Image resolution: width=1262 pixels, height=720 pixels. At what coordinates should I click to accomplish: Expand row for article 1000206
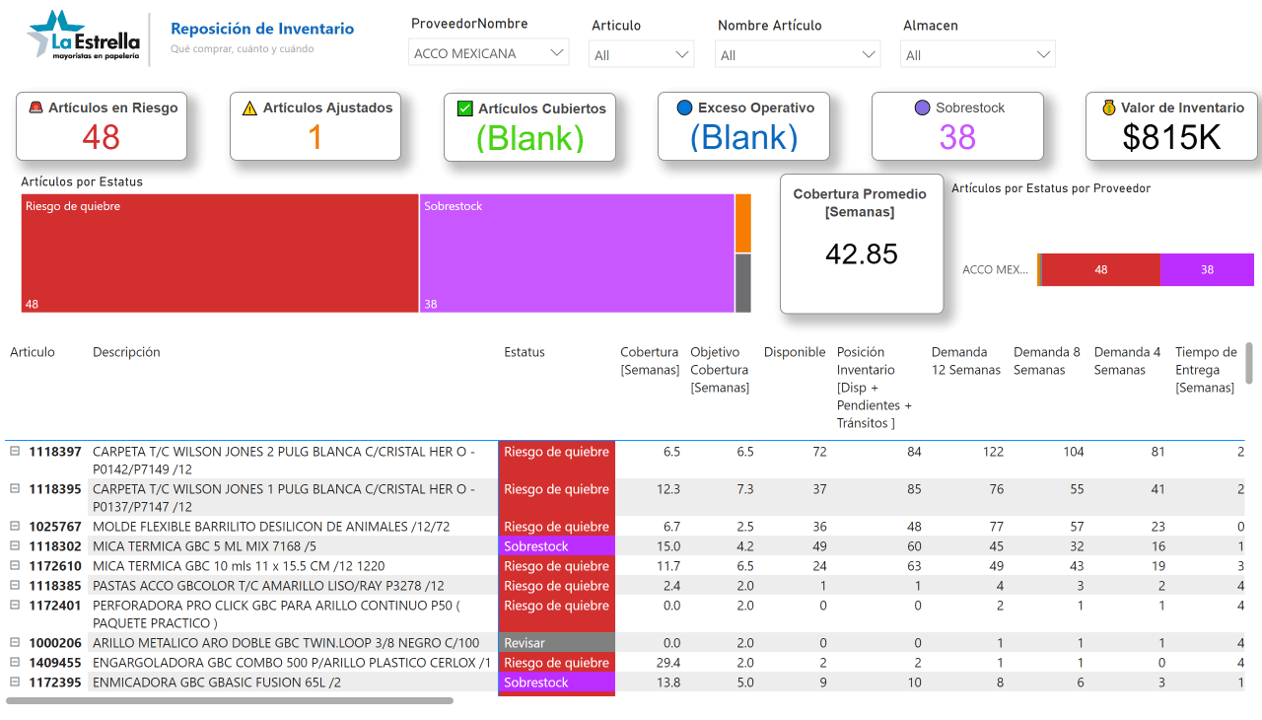15,643
